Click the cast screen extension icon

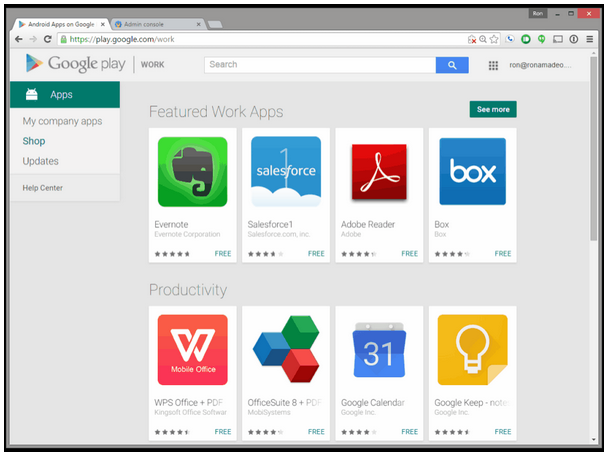558,39
